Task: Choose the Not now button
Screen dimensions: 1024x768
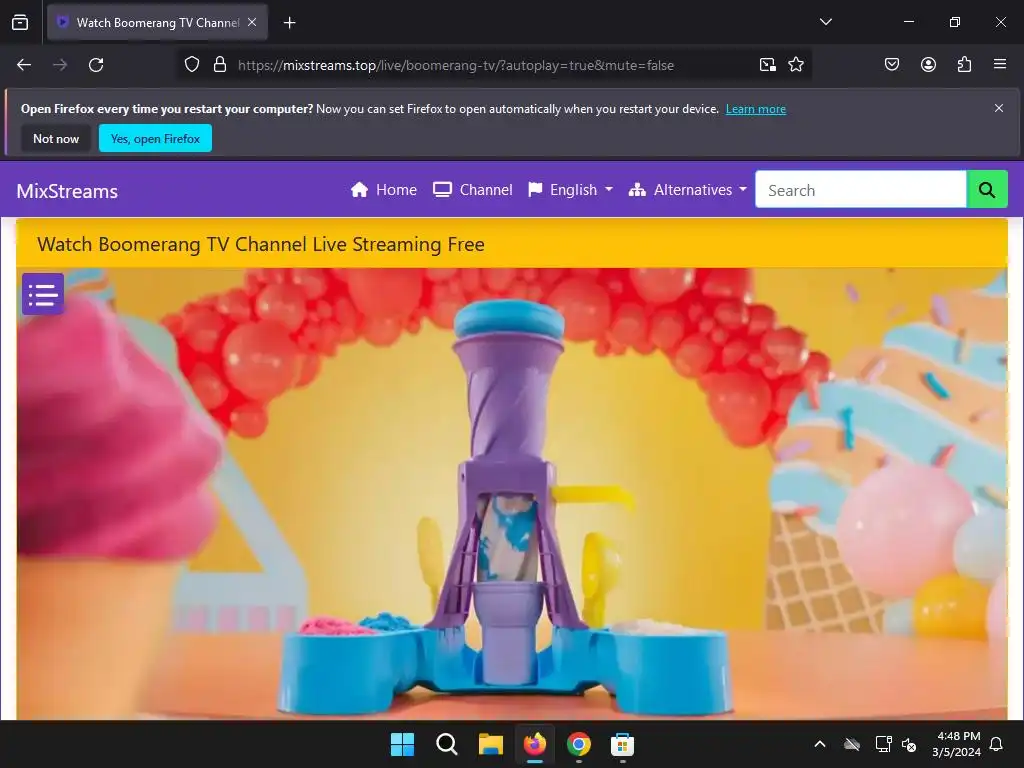Action: pyautogui.click(x=56, y=138)
